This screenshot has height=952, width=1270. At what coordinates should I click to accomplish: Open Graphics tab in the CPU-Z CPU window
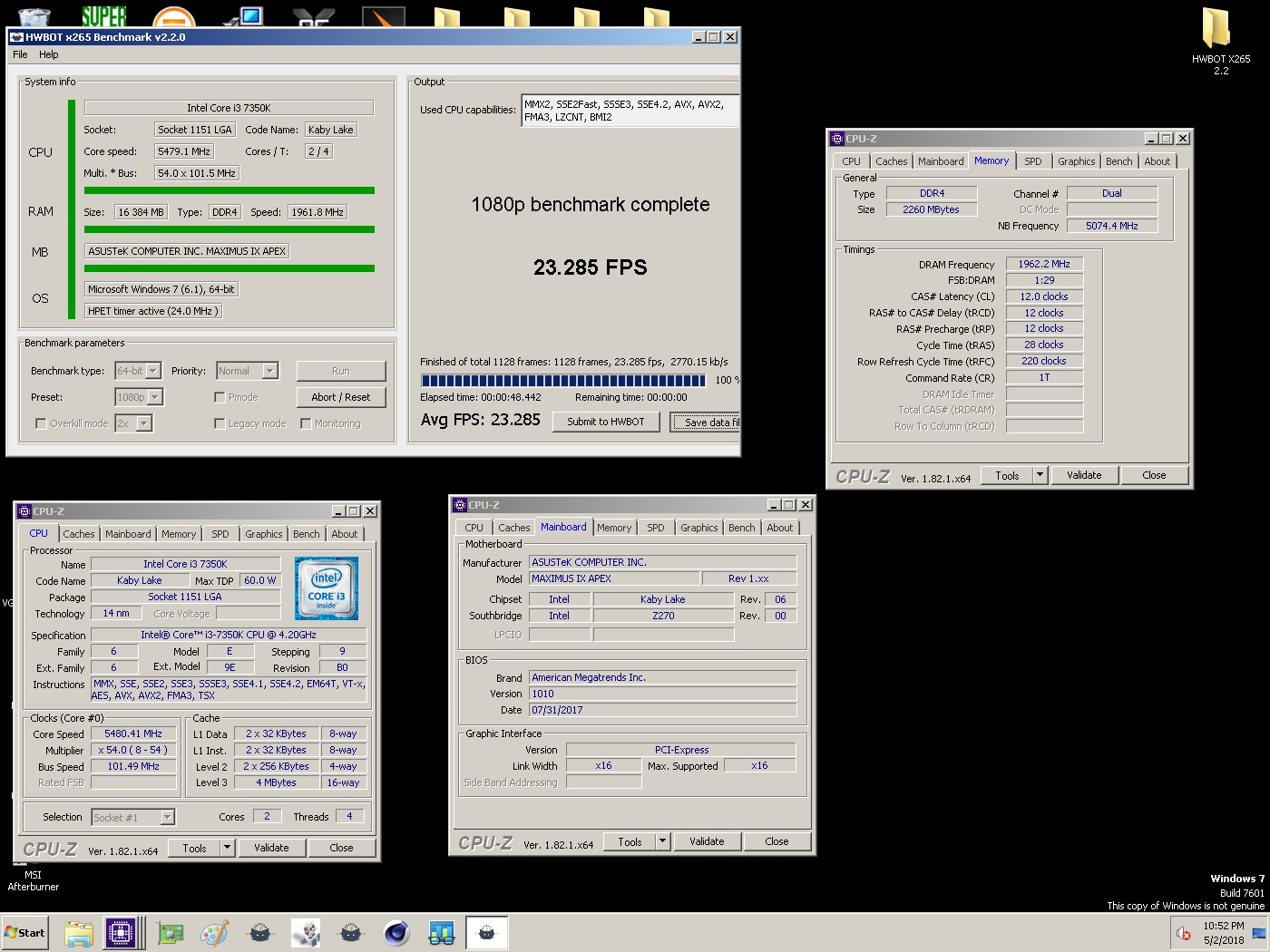[264, 534]
